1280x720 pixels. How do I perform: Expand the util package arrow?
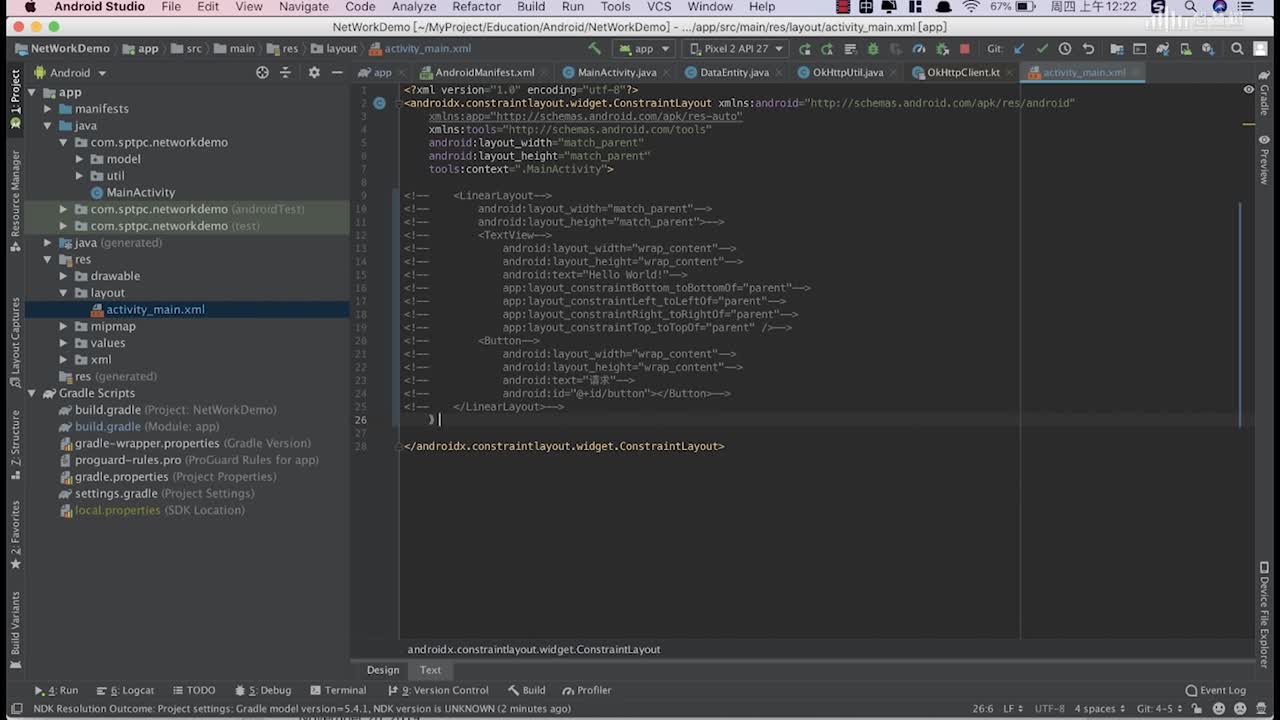tap(80, 176)
